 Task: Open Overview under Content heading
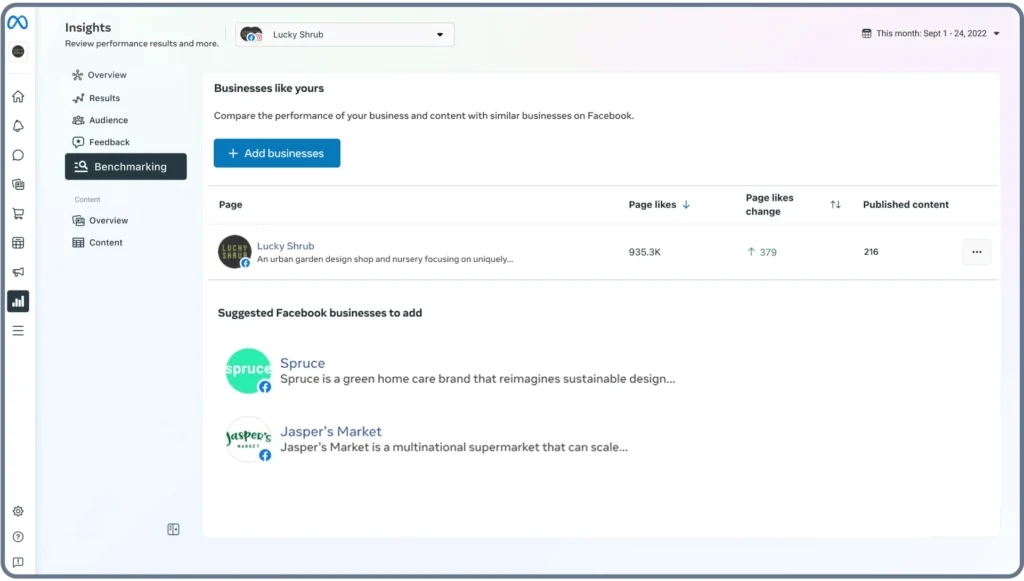[101, 221]
